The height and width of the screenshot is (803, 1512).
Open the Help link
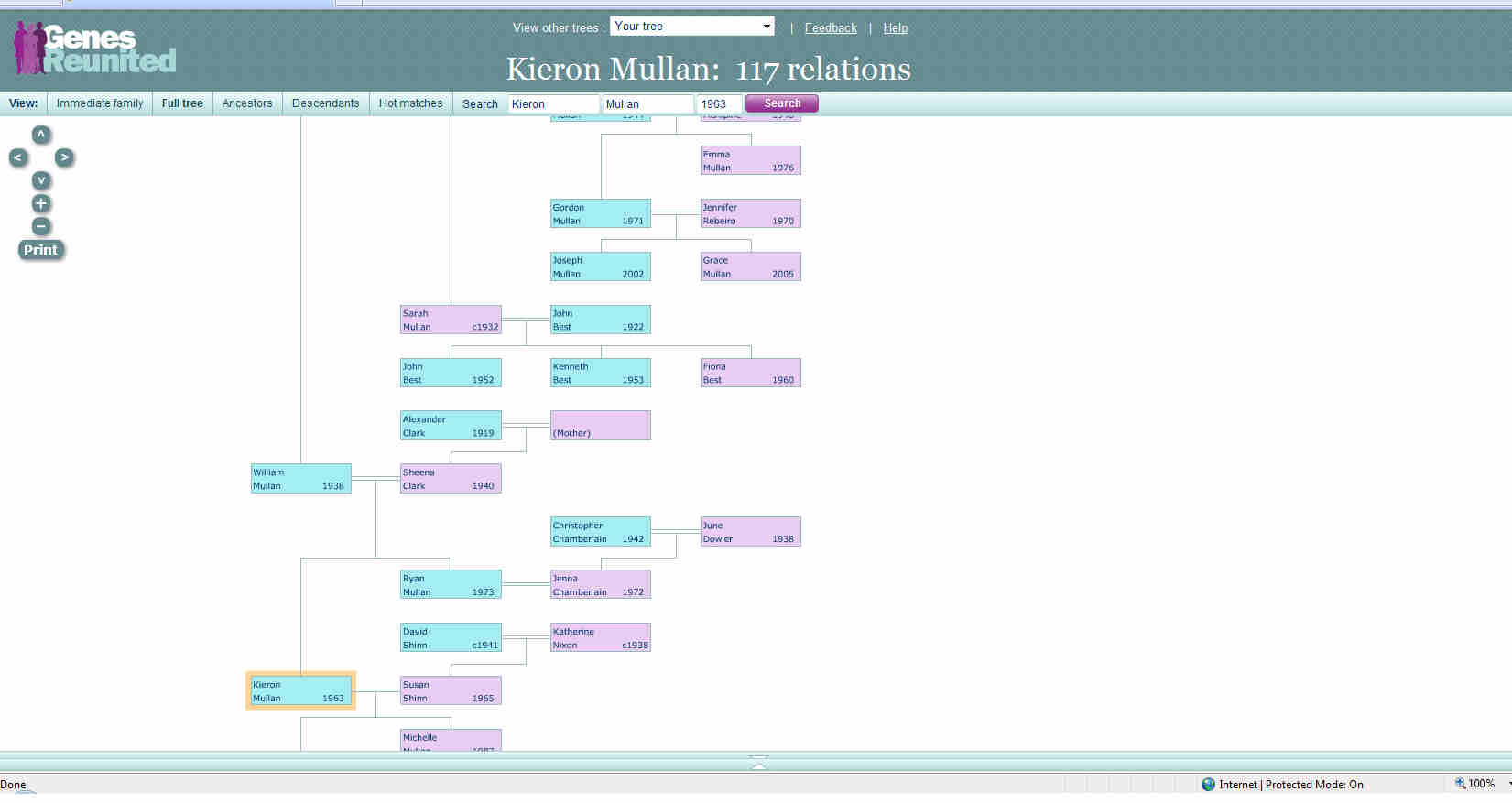(895, 28)
